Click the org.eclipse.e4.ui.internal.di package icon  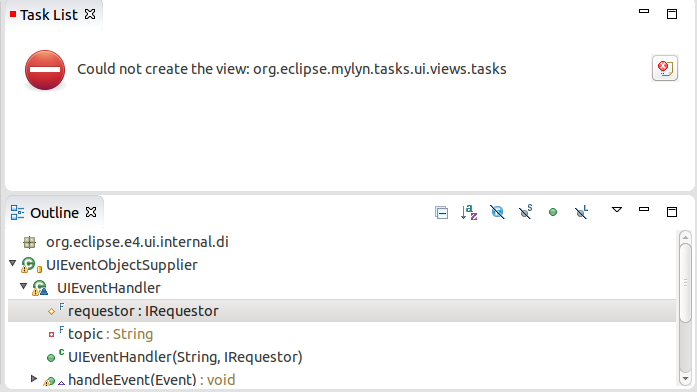point(30,242)
